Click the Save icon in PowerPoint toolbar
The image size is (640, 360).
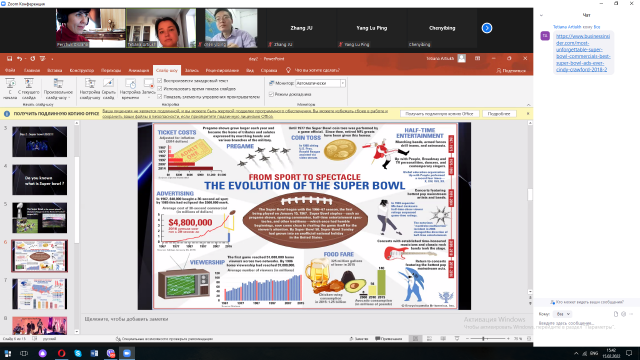tap(9, 59)
